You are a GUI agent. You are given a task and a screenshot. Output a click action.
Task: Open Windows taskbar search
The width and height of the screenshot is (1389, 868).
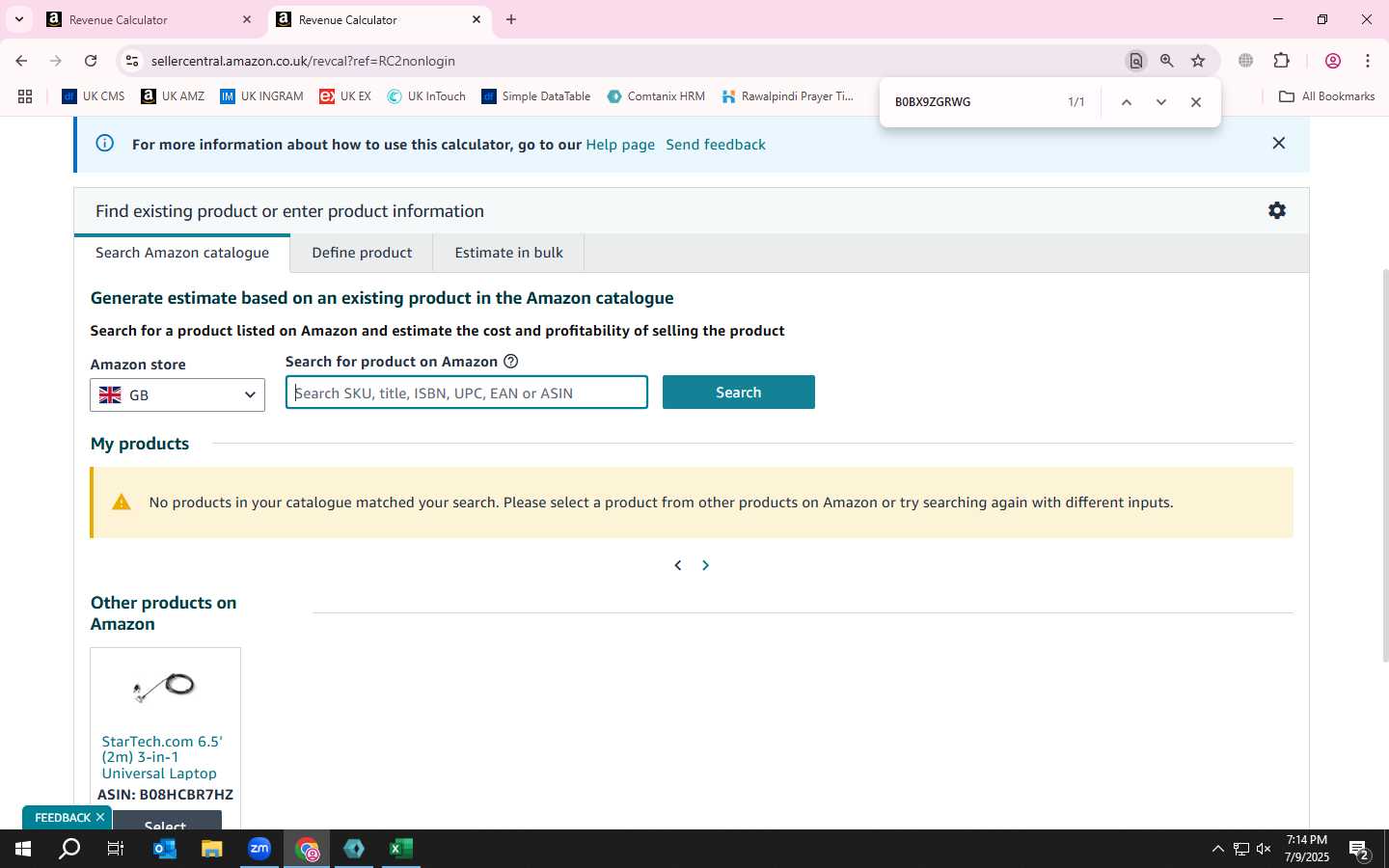tap(69, 849)
